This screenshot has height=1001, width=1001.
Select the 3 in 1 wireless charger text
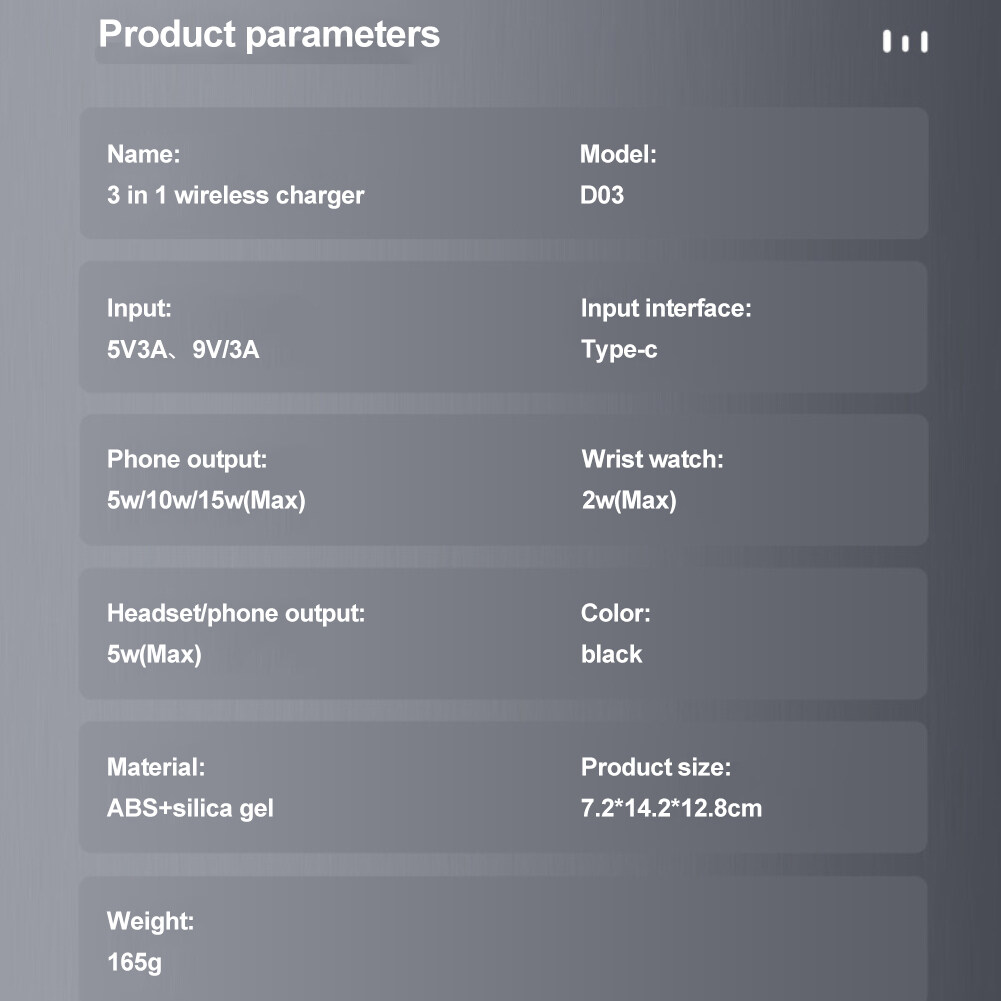pos(235,195)
